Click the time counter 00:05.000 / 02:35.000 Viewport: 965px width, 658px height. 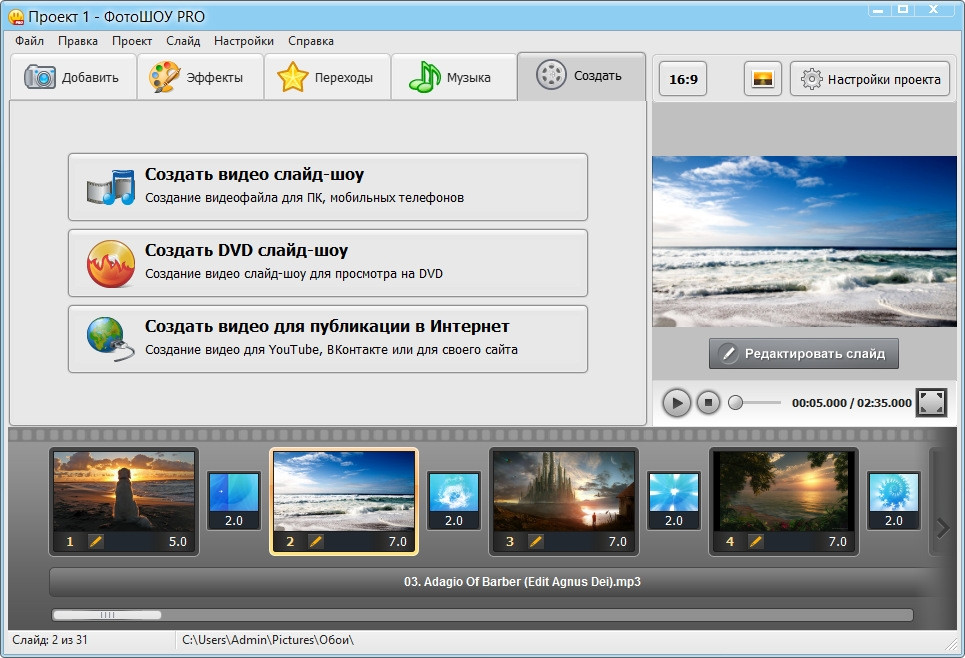851,403
